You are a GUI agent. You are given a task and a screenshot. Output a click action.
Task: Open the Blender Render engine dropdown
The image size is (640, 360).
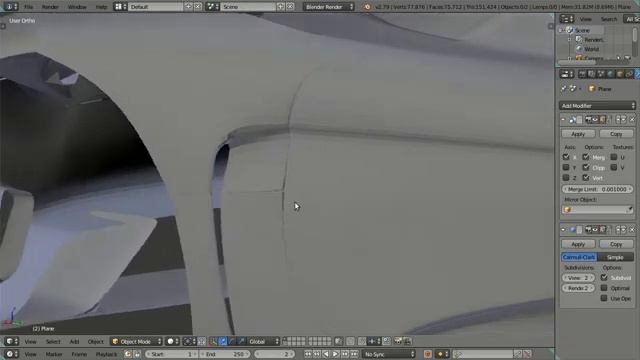point(329,7)
